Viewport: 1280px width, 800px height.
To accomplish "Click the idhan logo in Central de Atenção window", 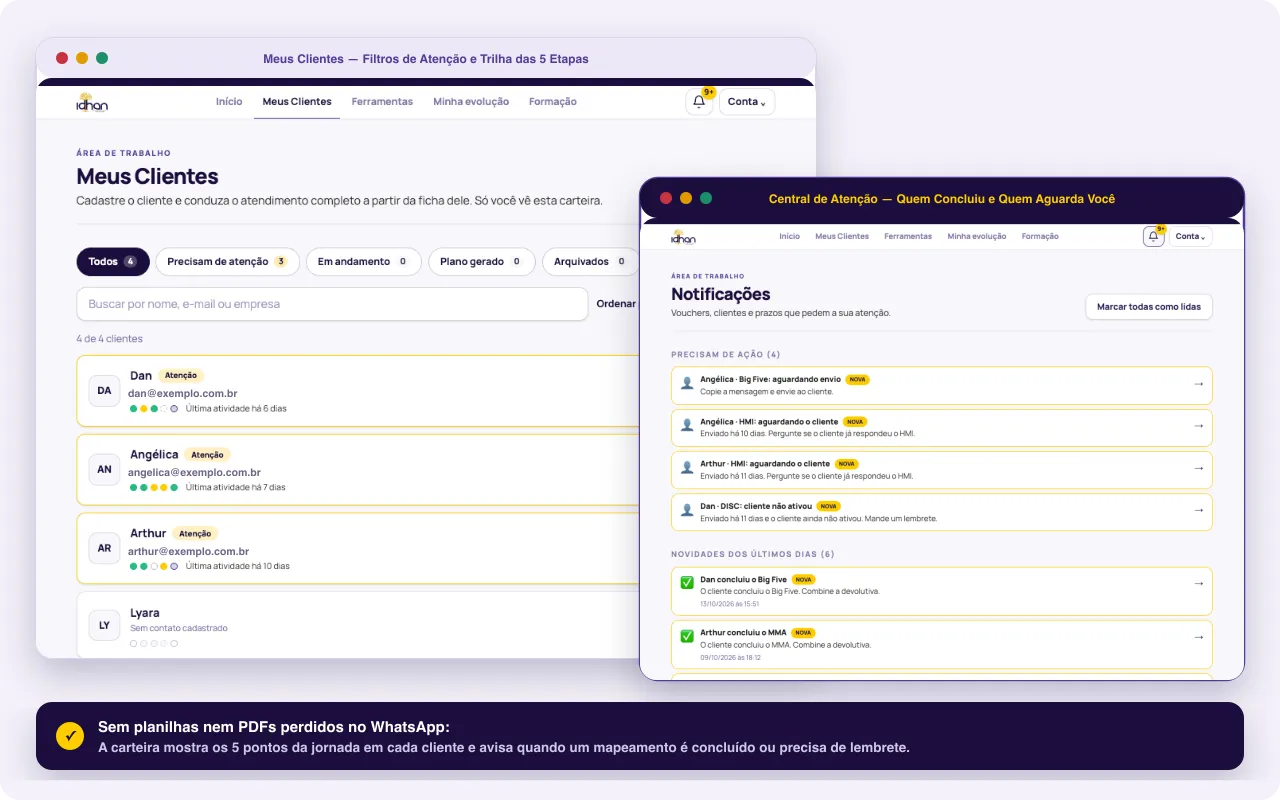I will 684,237.
